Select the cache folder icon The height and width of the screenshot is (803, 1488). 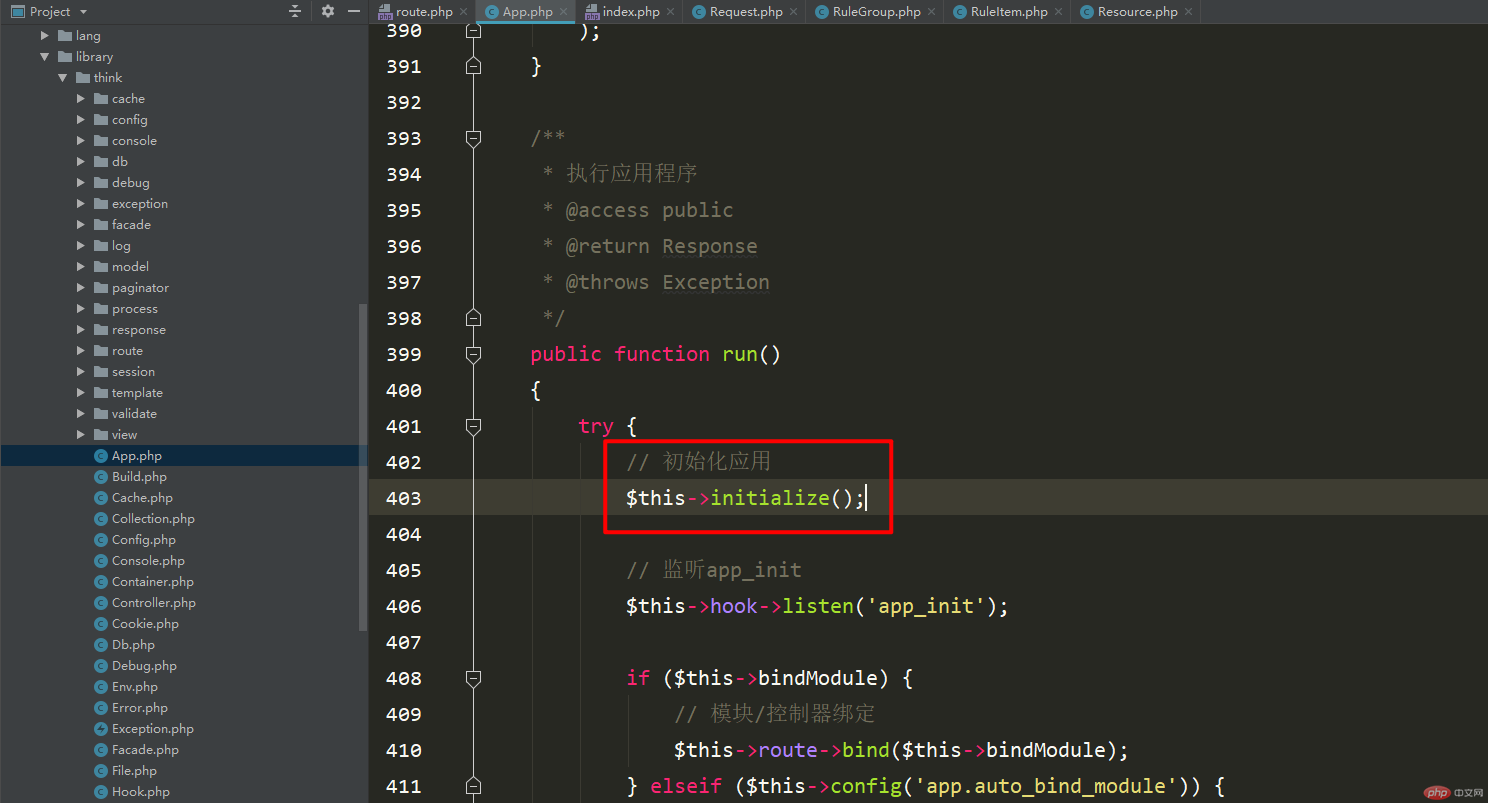[x=101, y=99]
